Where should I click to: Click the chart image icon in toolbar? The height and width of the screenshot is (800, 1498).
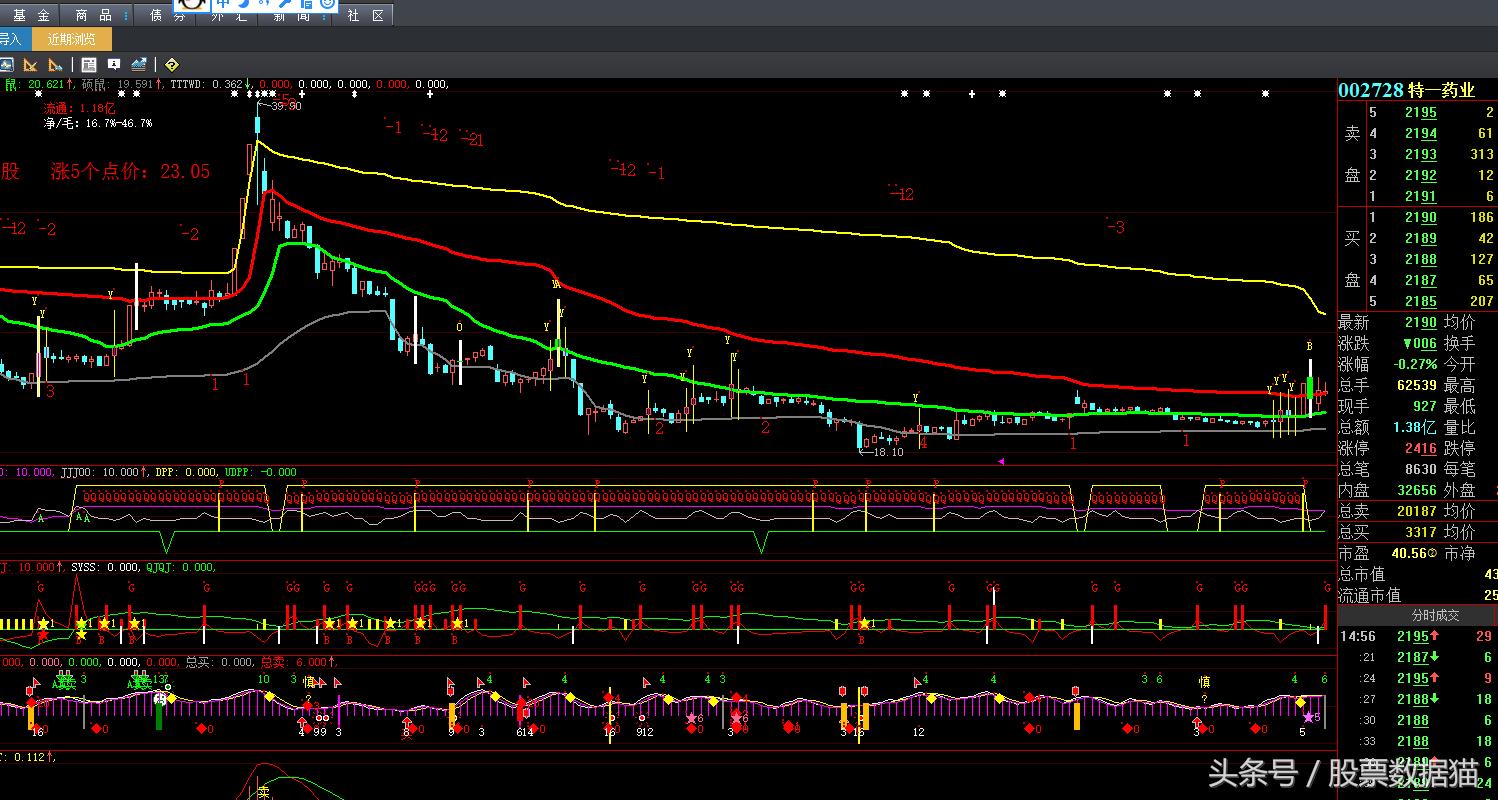[6, 65]
